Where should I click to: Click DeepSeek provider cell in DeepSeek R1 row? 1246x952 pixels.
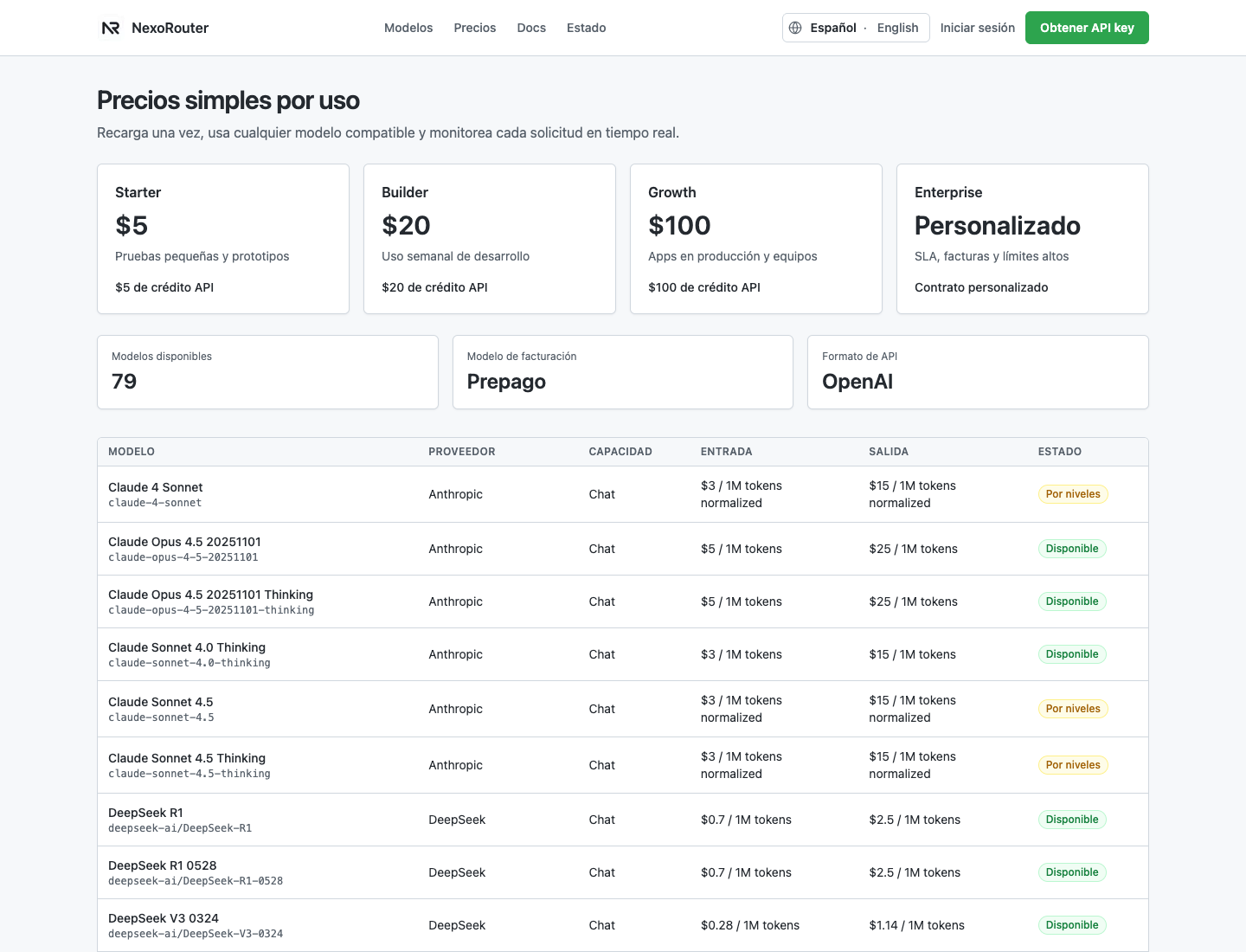(x=457, y=820)
